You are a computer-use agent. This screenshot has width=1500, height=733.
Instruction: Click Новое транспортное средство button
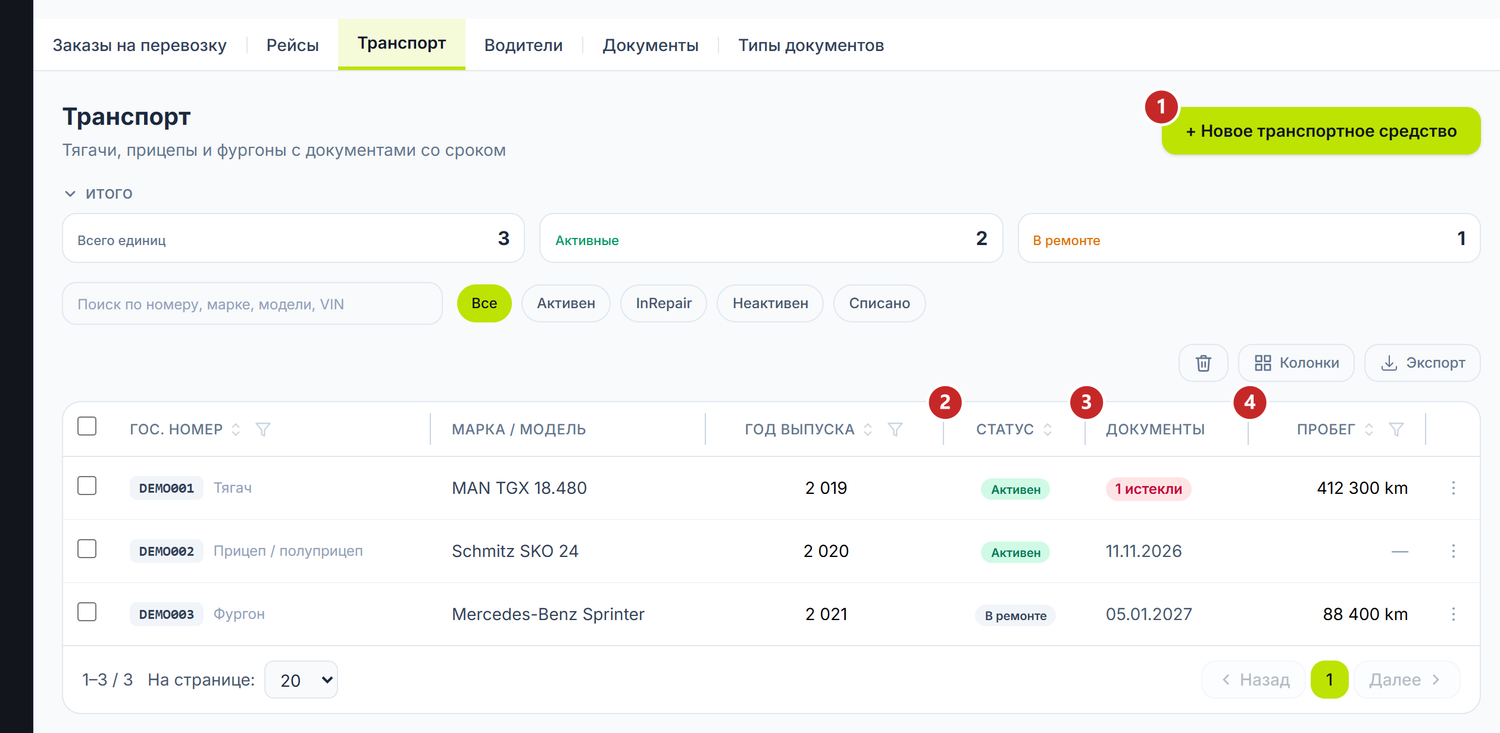click(1321, 131)
